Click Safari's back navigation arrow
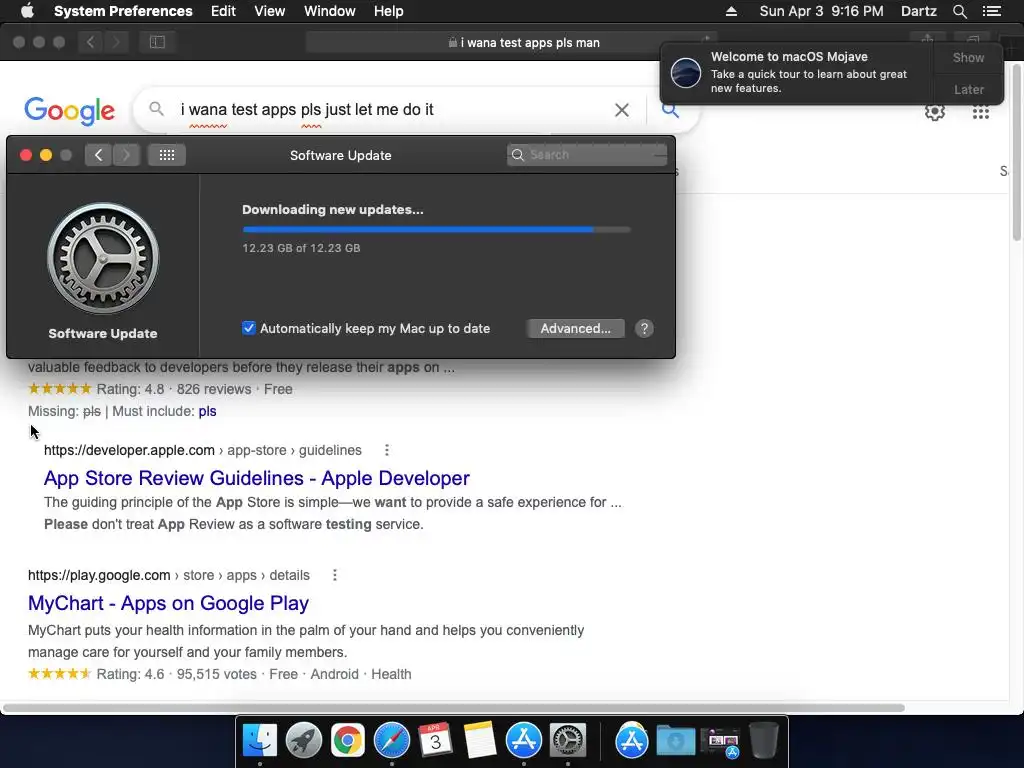This screenshot has width=1024, height=768. (90, 42)
